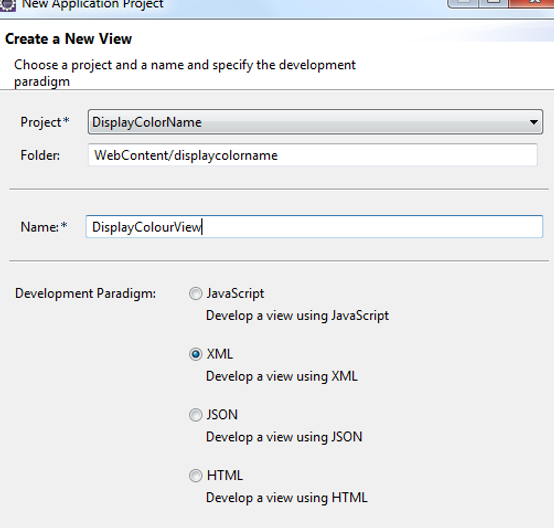Image resolution: width=554 pixels, height=528 pixels.
Task: Select the JavaScript radio button
Action: tap(195, 293)
